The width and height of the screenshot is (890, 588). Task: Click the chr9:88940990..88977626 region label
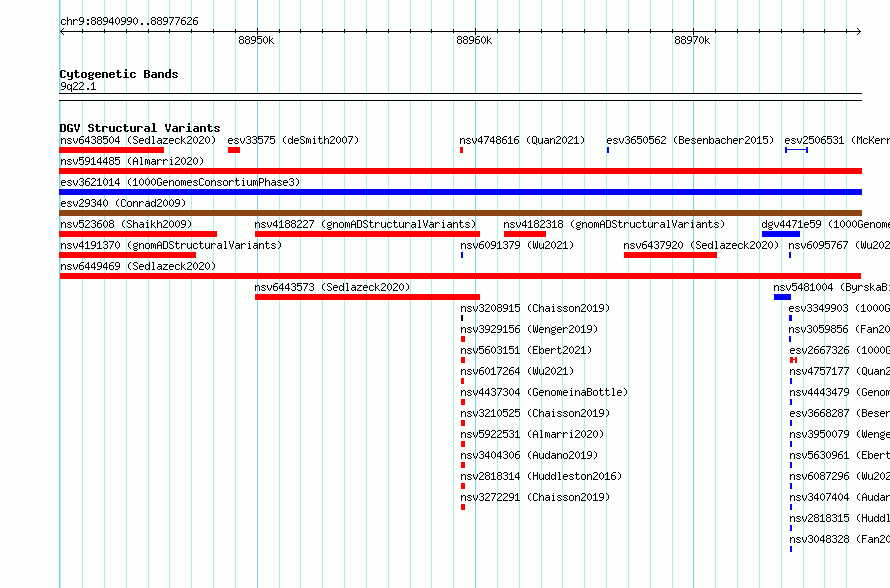(129, 22)
